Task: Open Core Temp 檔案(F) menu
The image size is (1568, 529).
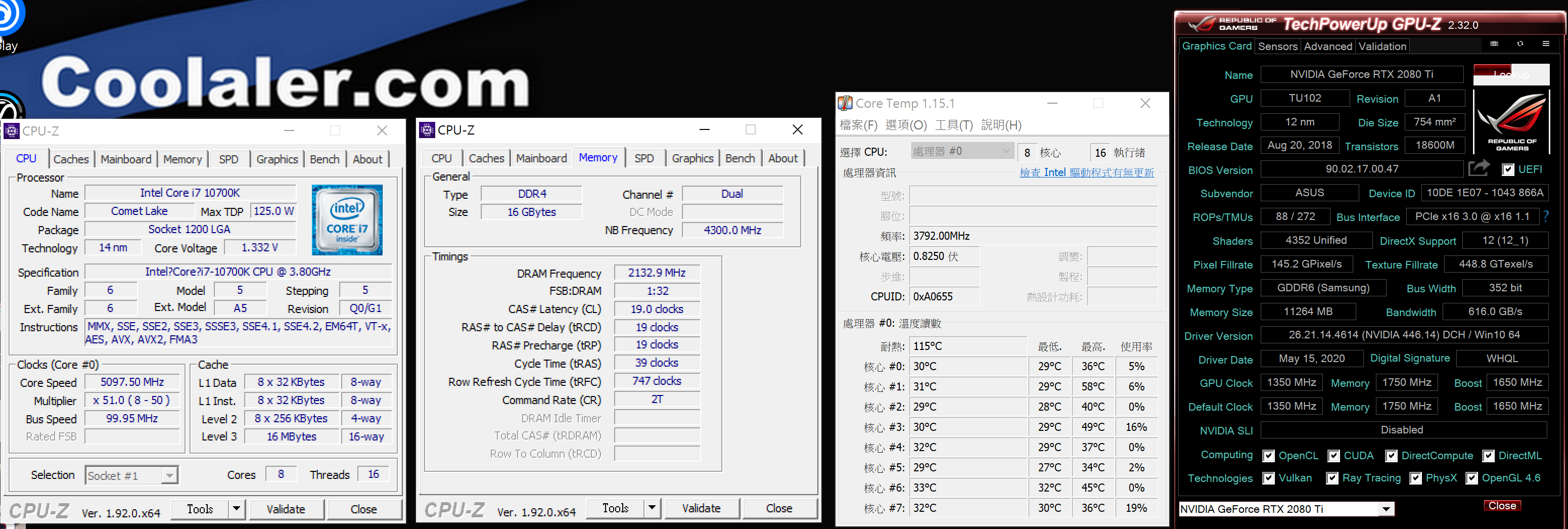Action: coord(858,125)
